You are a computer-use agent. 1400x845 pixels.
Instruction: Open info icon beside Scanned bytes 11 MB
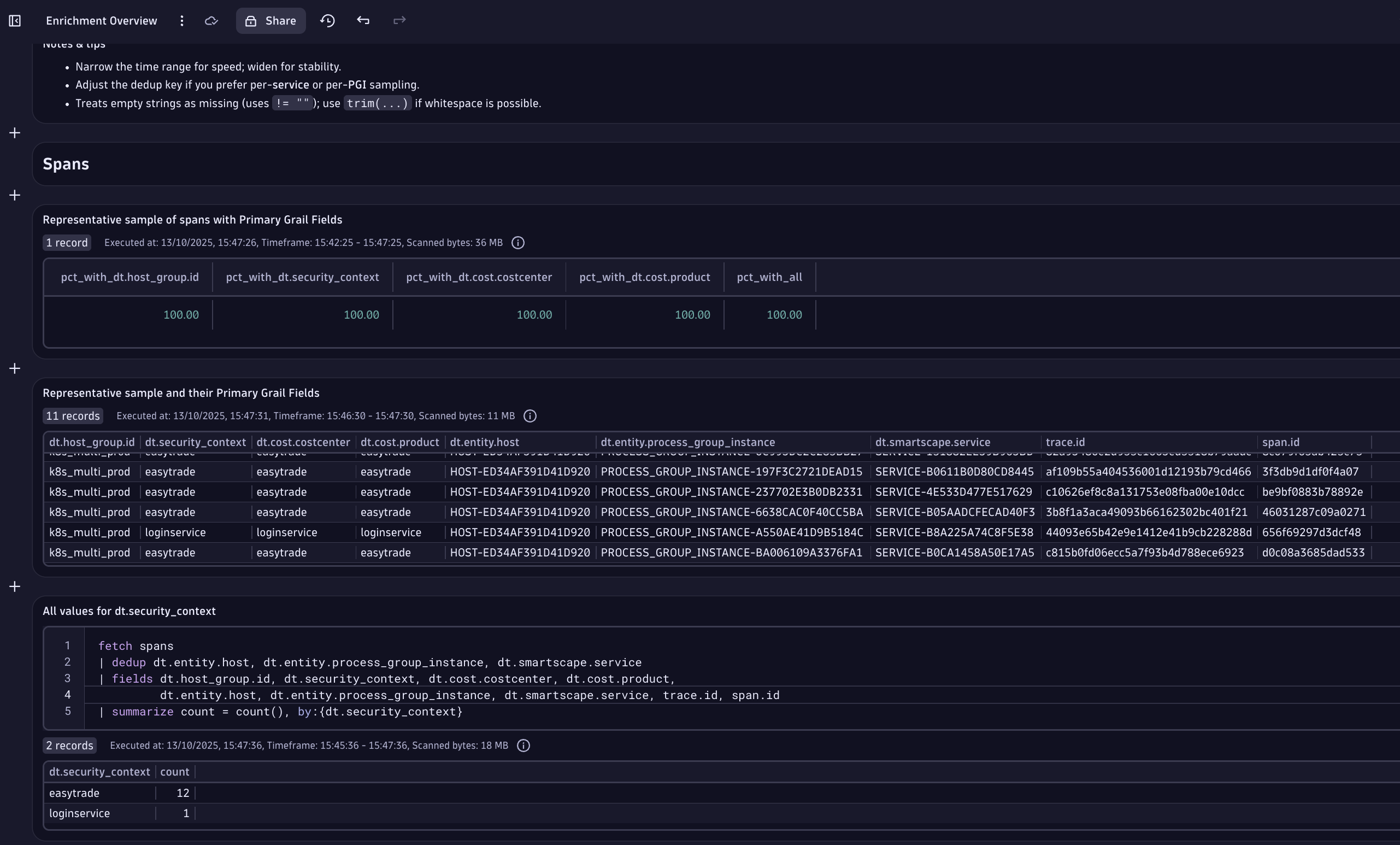point(530,416)
